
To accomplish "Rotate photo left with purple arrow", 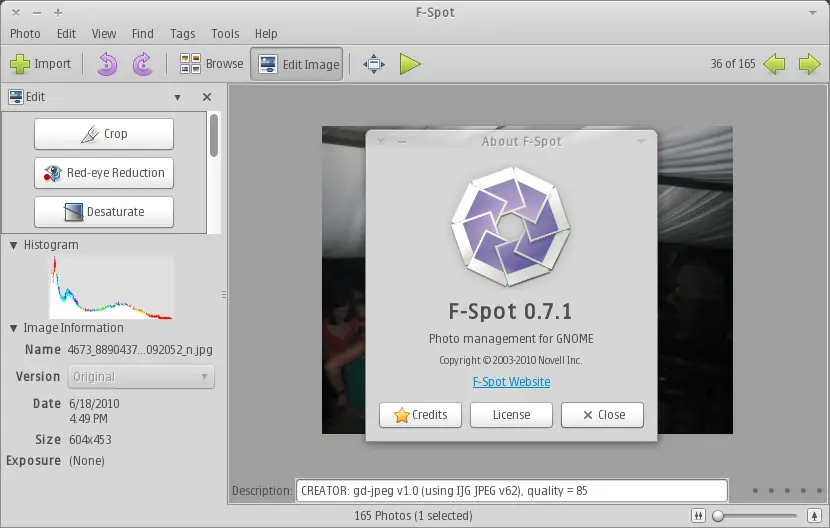I will coord(107,64).
